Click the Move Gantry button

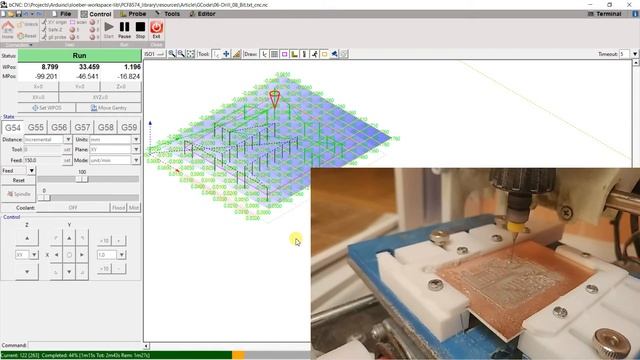[x=109, y=108]
